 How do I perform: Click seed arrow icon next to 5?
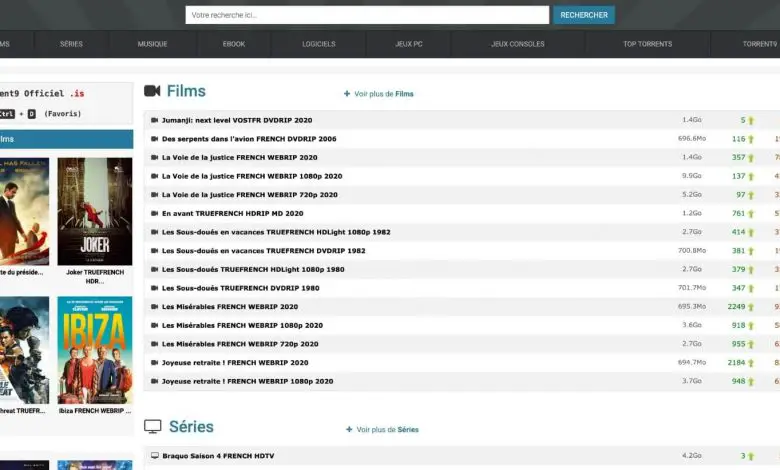click(751, 120)
